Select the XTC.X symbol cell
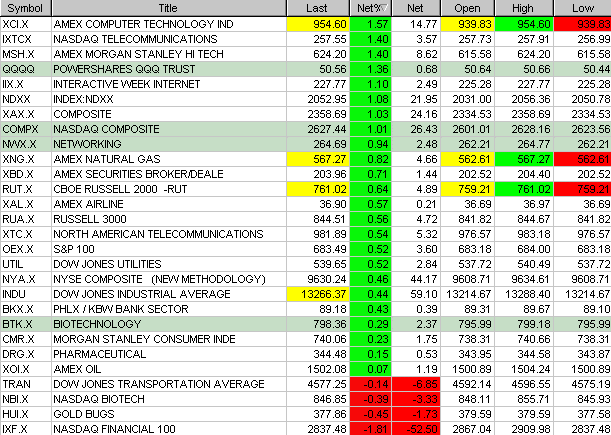The height and width of the screenshot is (435, 611). 26,234
